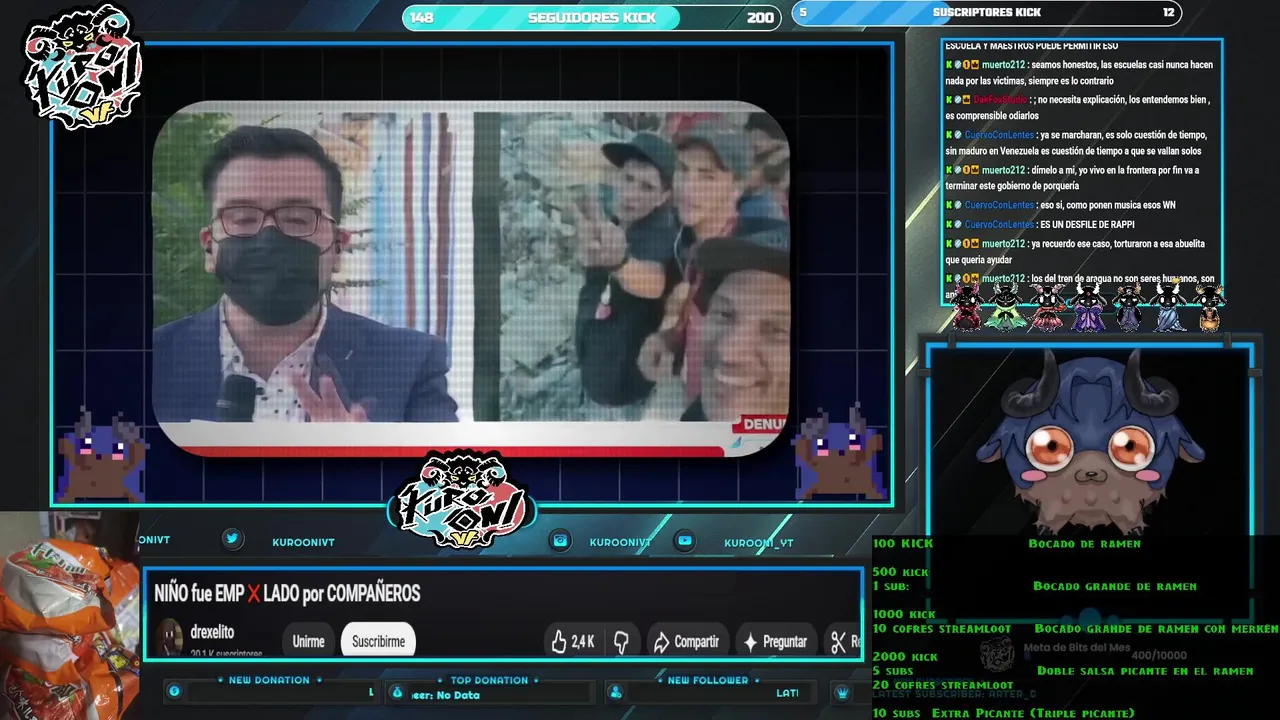
Task: Click the Twitter bird icon
Action: 232,539
